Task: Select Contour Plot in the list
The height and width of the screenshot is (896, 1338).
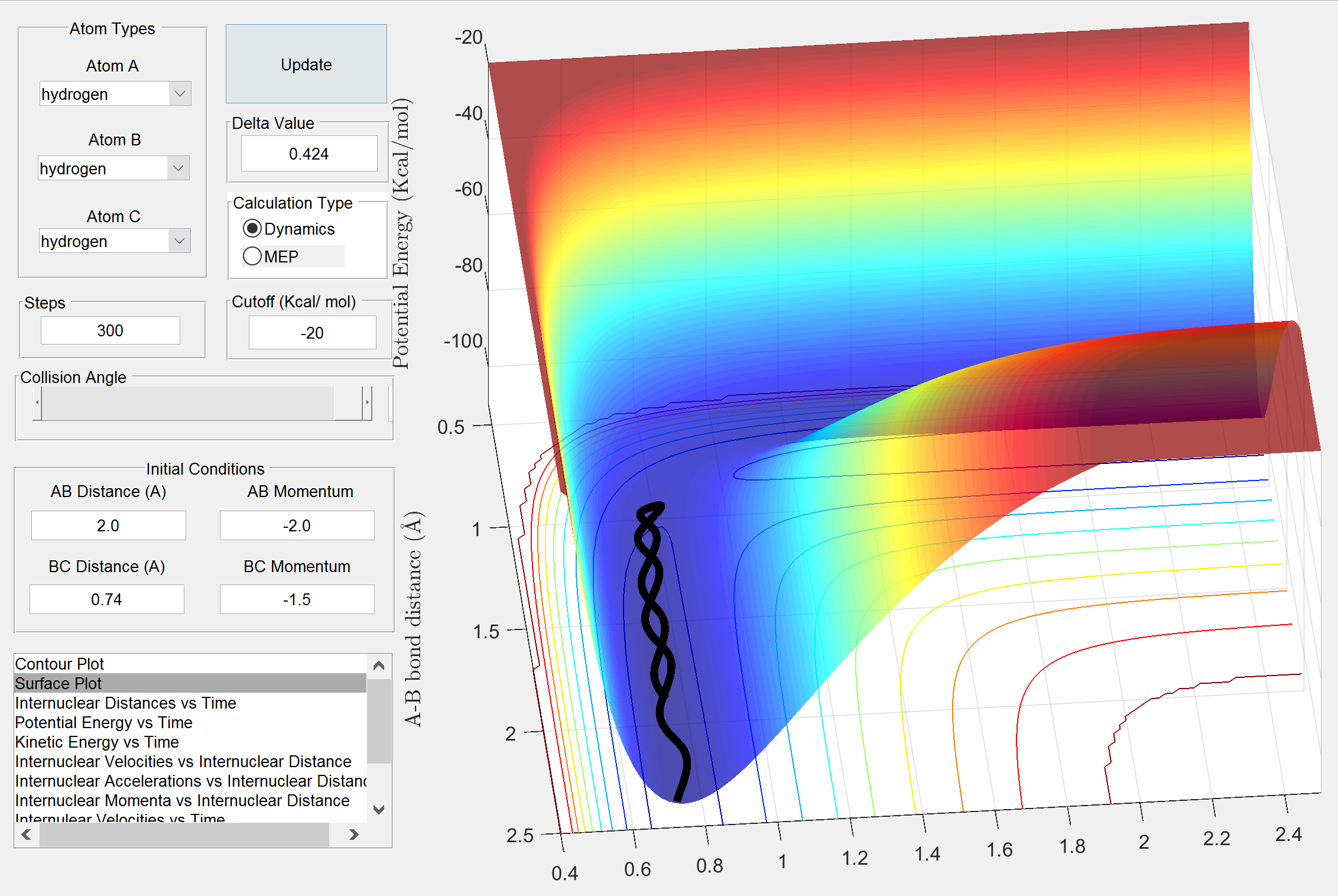Action: coord(59,664)
